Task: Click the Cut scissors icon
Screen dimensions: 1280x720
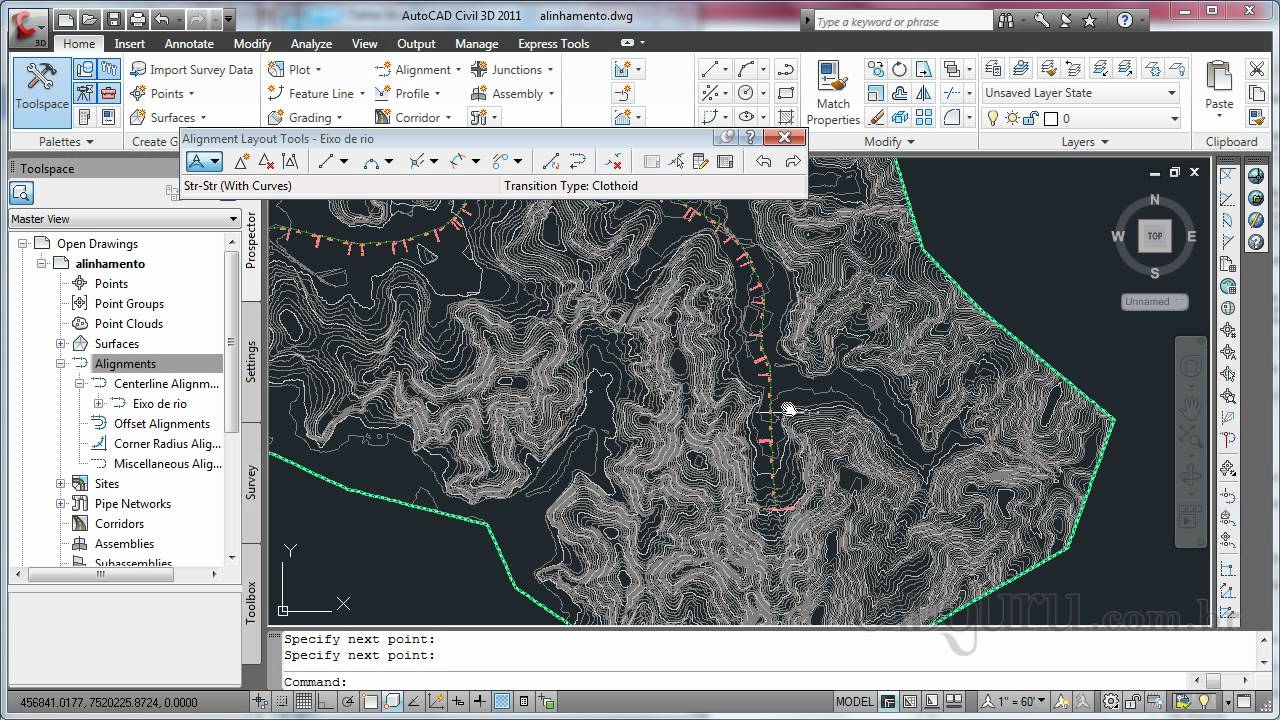Action: click(1257, 69)
